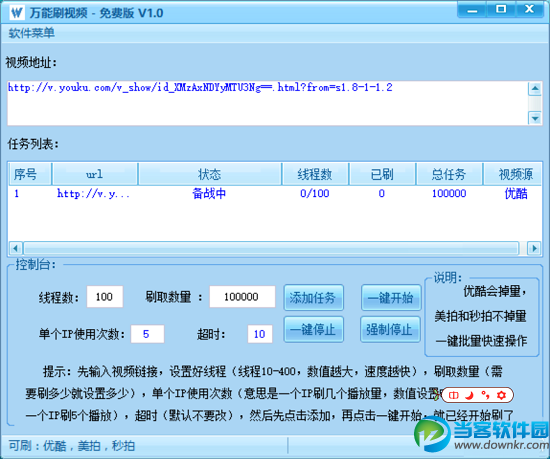Click URL box scroll up arrow

tap(535, 89)
